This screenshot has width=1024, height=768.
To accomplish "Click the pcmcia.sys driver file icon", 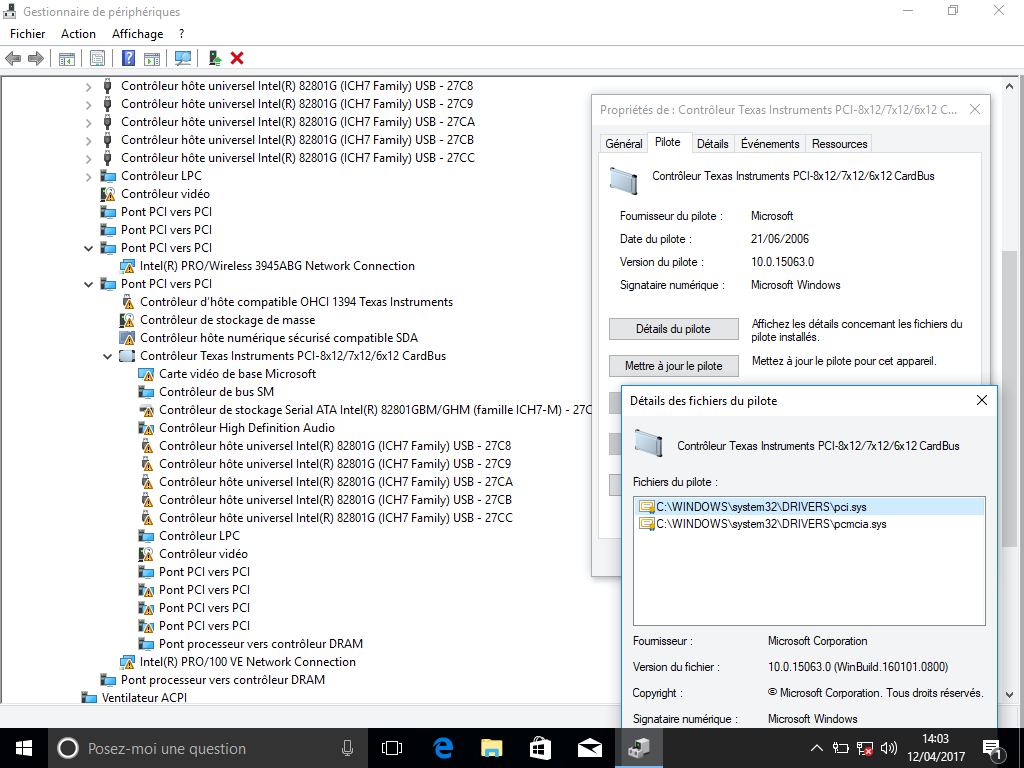I will tap(647, 524).
